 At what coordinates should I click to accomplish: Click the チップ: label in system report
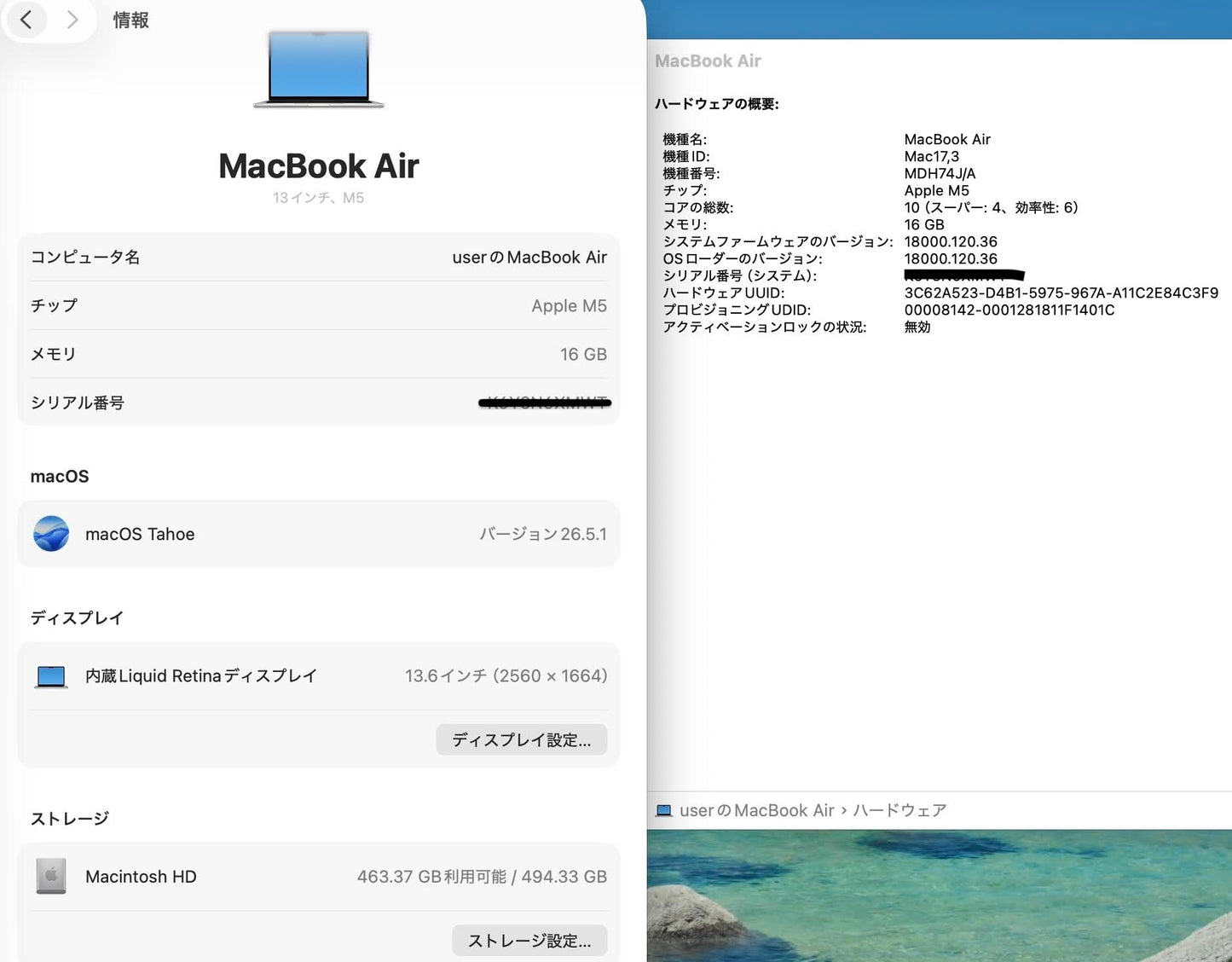pos(685,191)
